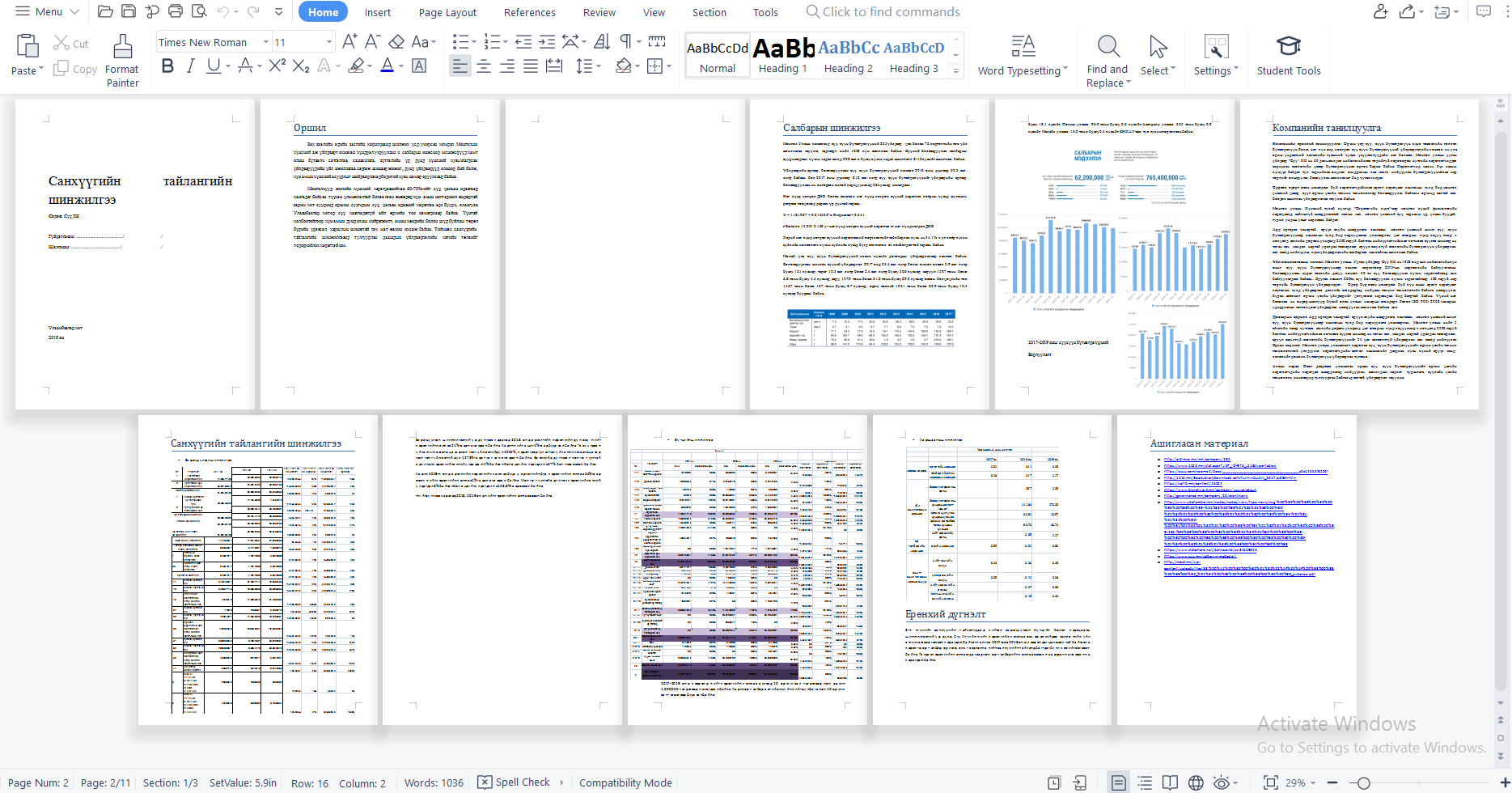Click the character border (boxed A) icon
The width and height of the screenshot is (1512, 793).
419,66
